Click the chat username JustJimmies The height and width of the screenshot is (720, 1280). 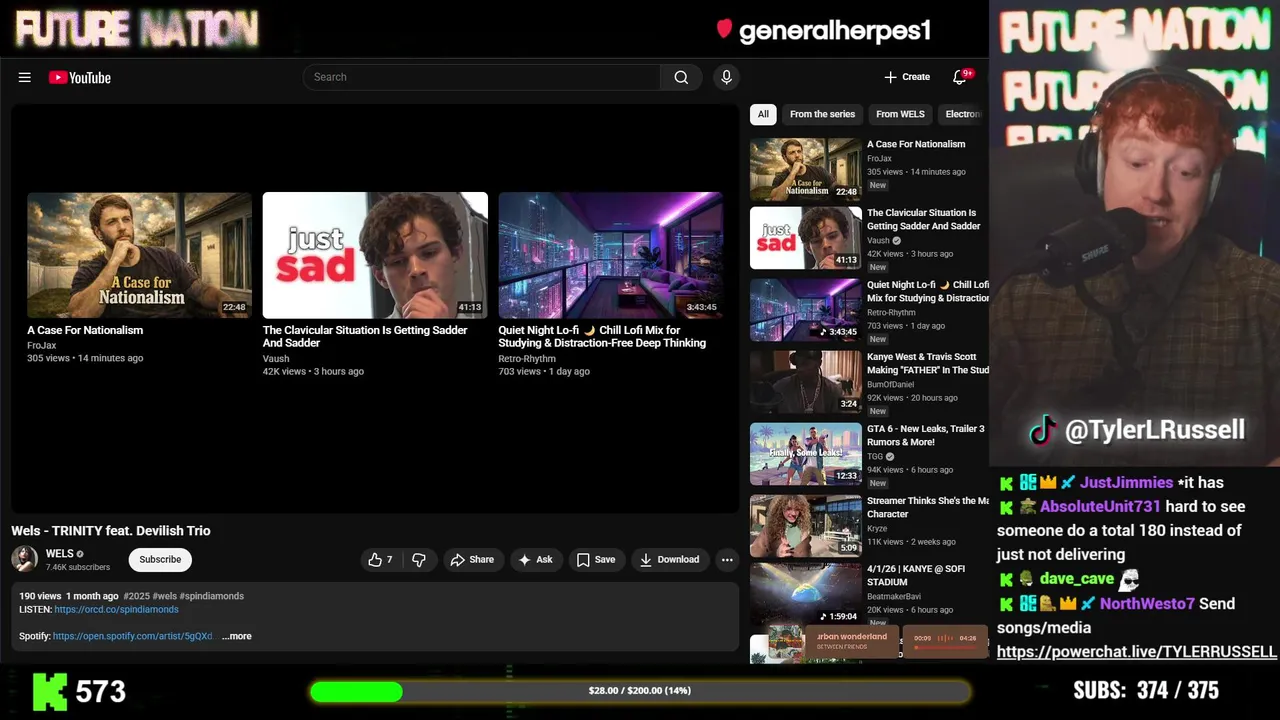(x=1126, y=482)
